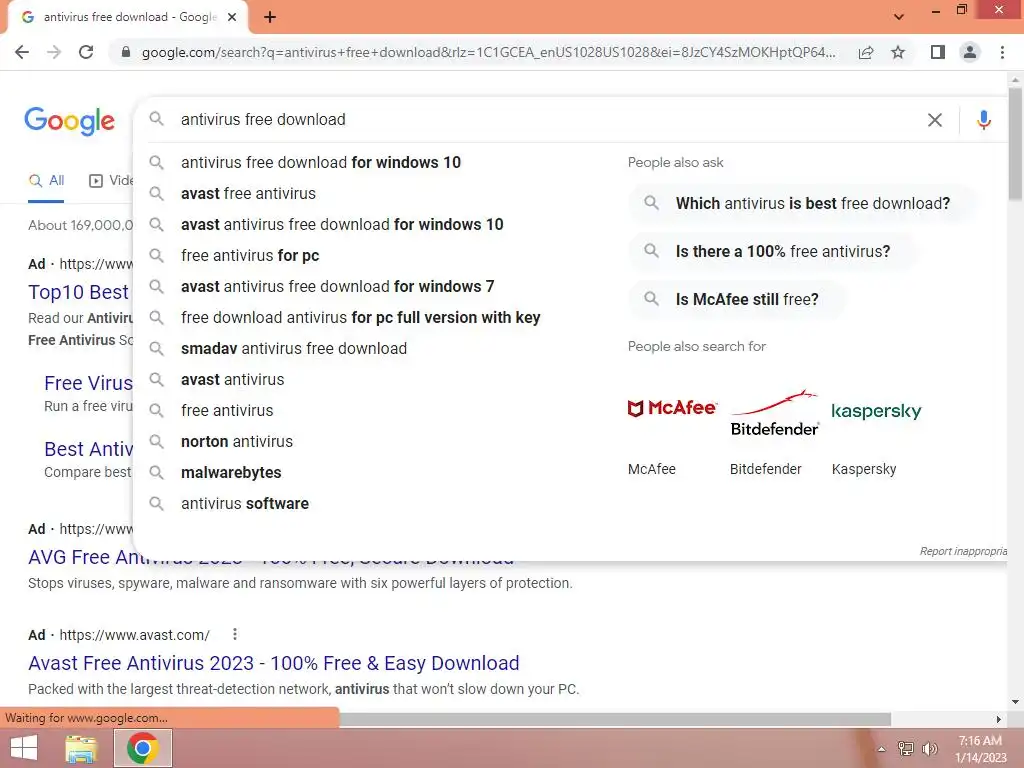
Task: Click the horizontal scrollbar
Action: pos(615,719)
